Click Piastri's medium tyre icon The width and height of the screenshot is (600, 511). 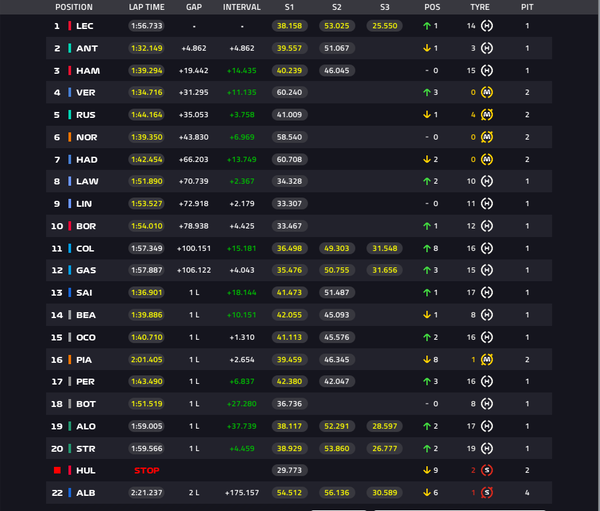(x=486, y=359)
